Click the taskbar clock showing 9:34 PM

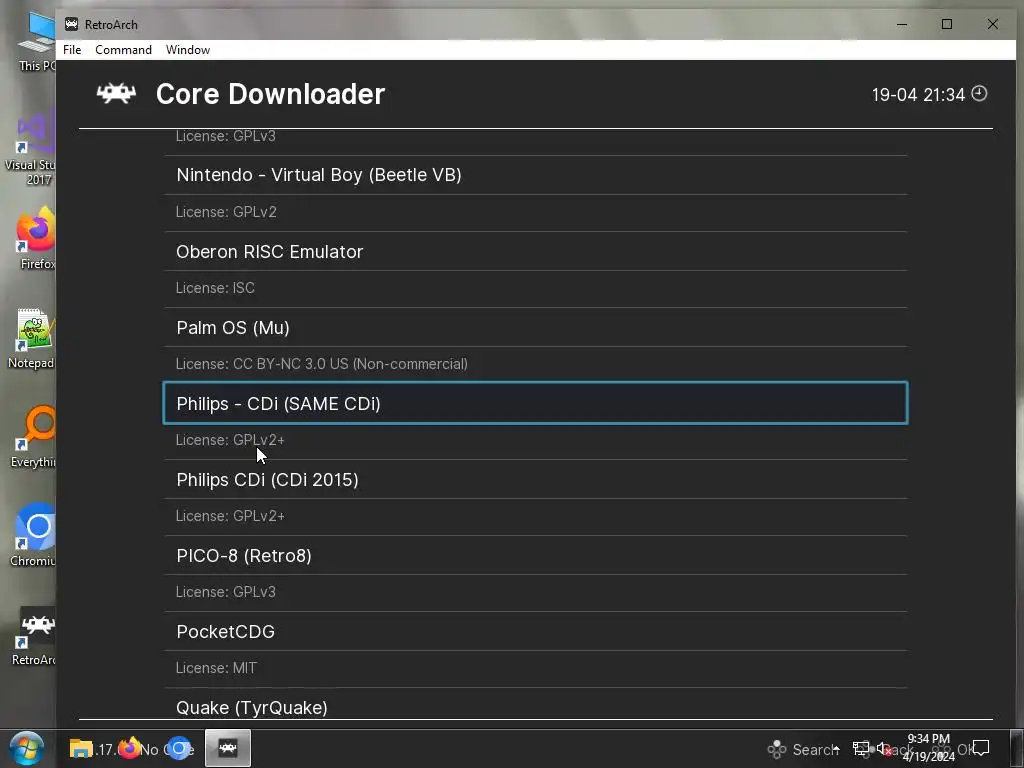click(x=929, y=748)
